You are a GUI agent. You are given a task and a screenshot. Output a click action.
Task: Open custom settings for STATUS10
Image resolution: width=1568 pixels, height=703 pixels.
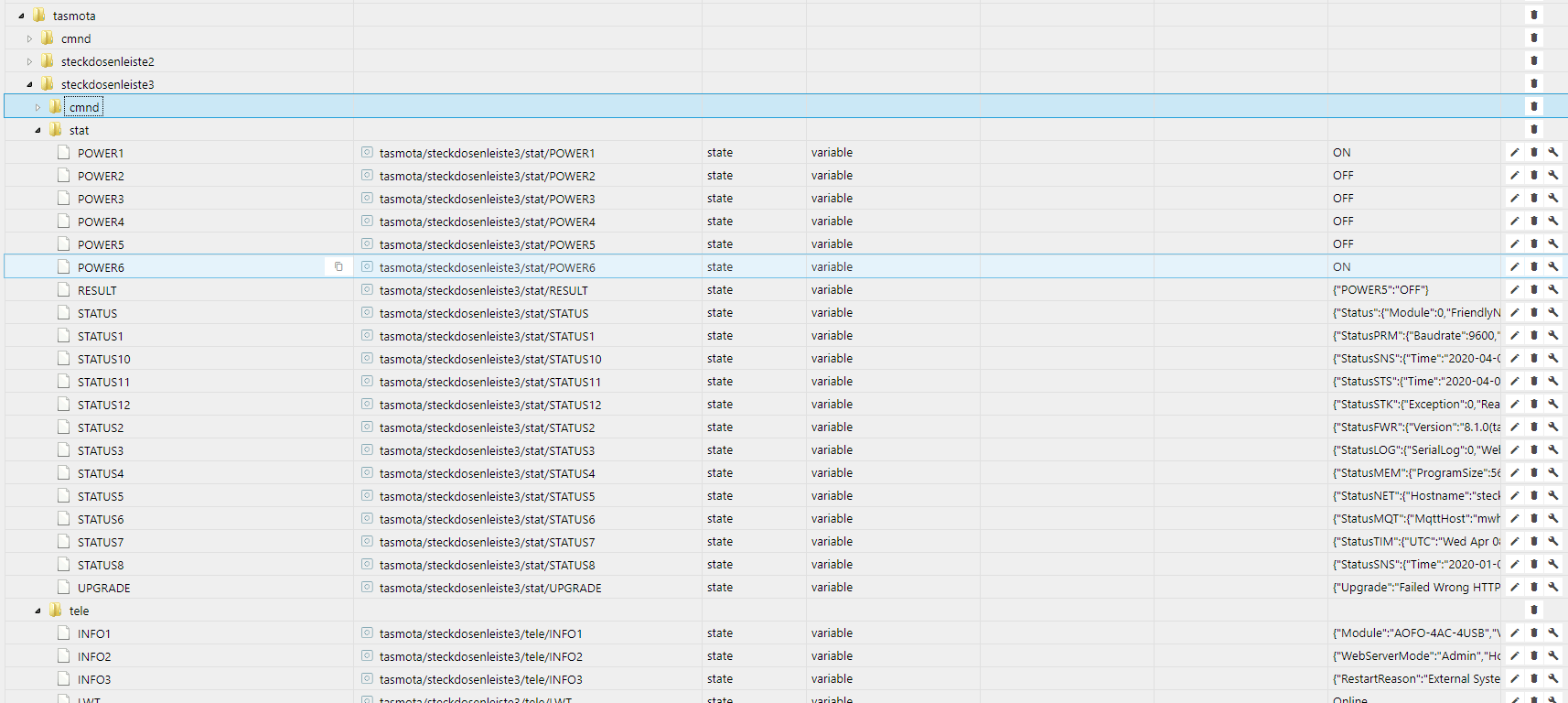1553,359
